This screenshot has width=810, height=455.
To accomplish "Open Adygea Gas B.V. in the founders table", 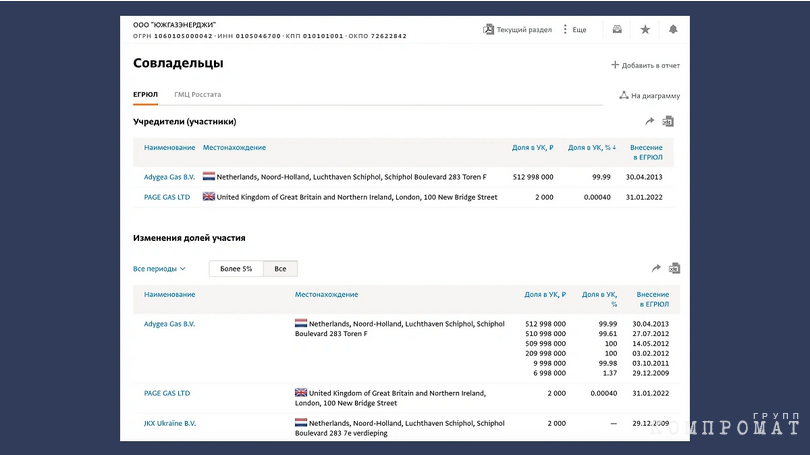I will click(169, 177).
